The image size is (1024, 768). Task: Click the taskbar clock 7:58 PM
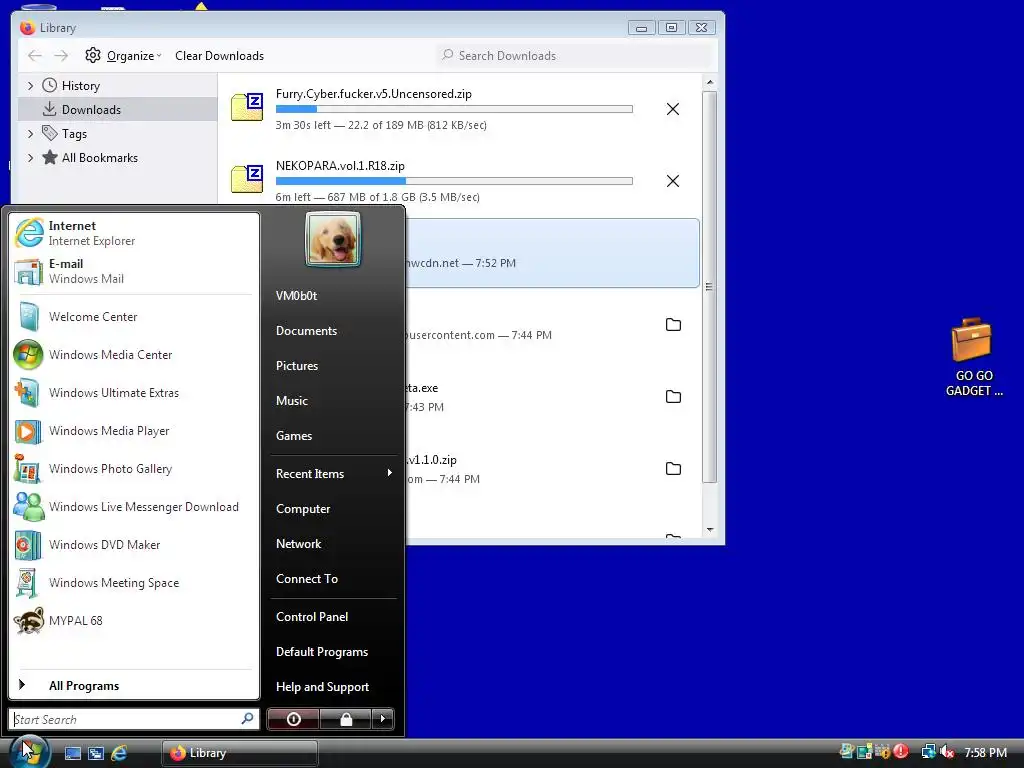(x=985, y=752)
